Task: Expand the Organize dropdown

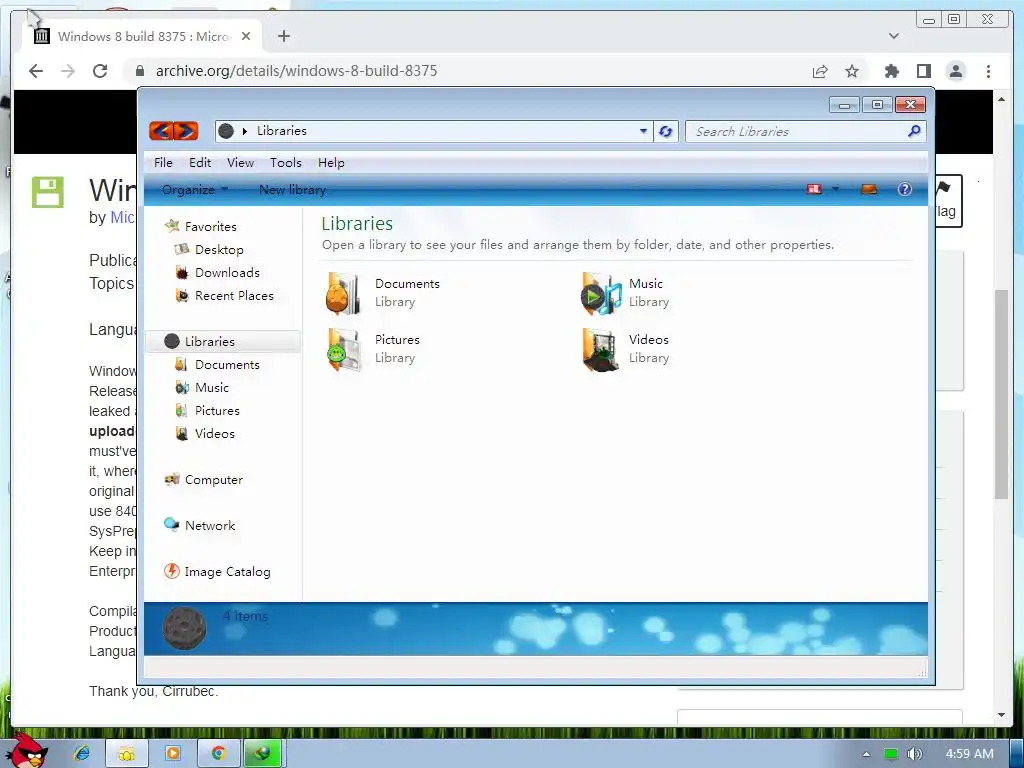Action: (x=195, y=190)
